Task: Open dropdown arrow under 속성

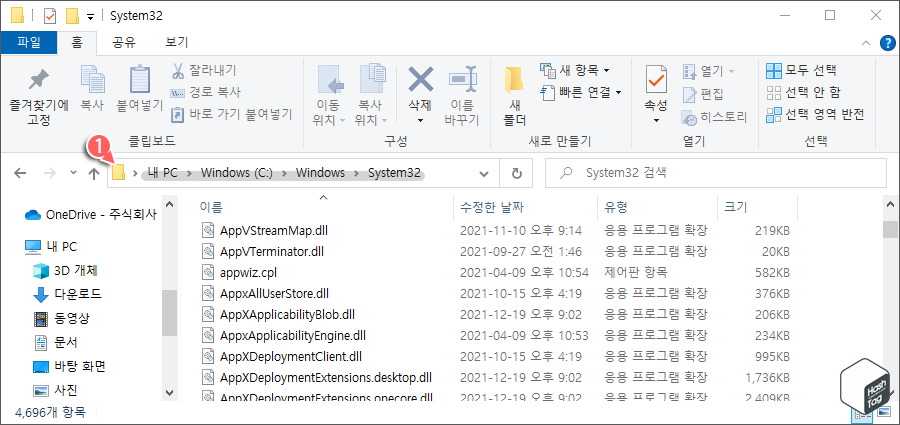Action: pyautogui.click(x=656, y=121)
